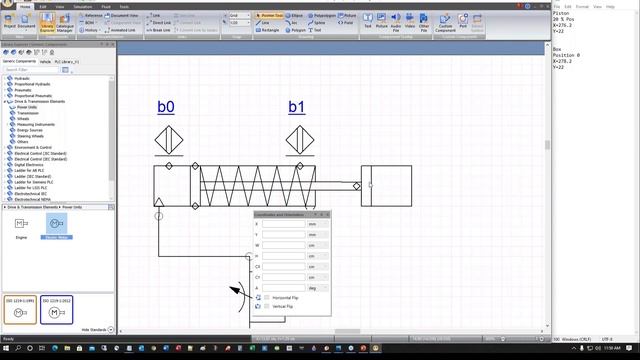Toggle the Library Explorer ribbon button

click(47, 22)
